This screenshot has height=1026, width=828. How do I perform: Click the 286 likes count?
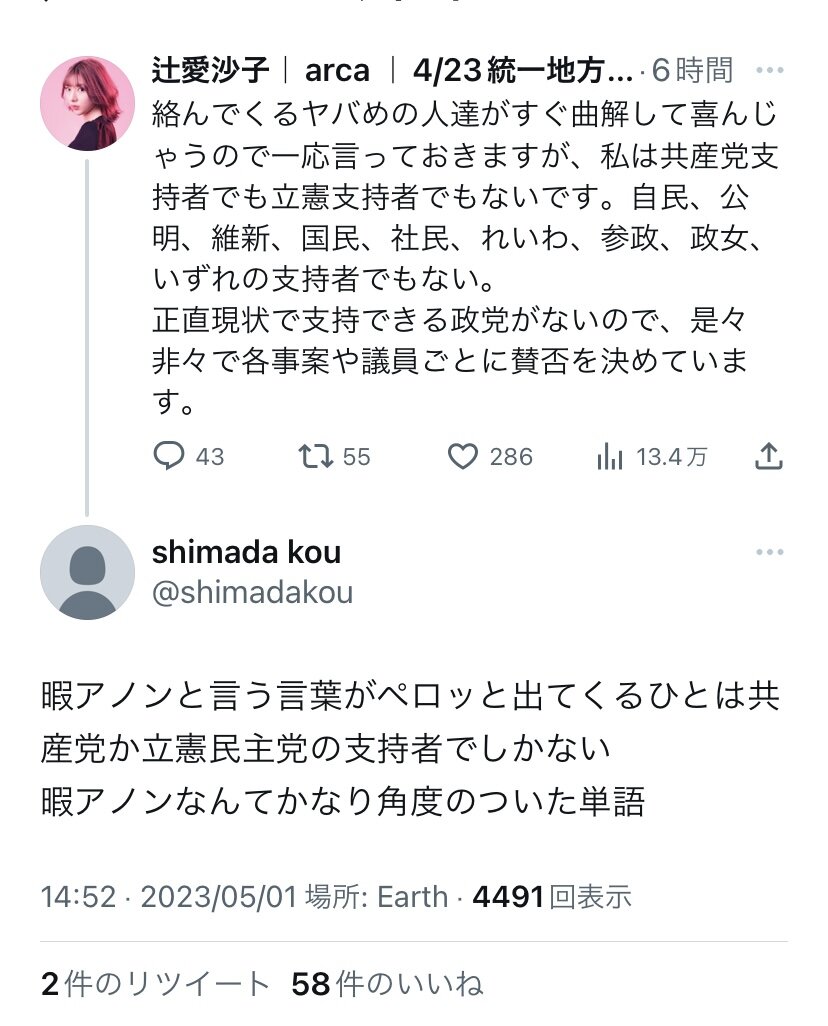click(510, 457)
